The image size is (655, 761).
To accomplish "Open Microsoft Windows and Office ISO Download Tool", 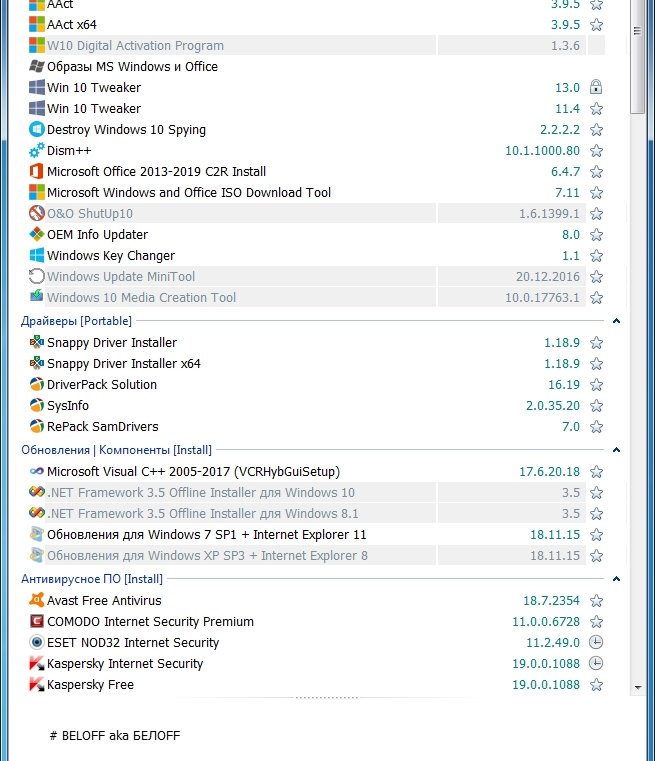I will (x=189, y=193).
